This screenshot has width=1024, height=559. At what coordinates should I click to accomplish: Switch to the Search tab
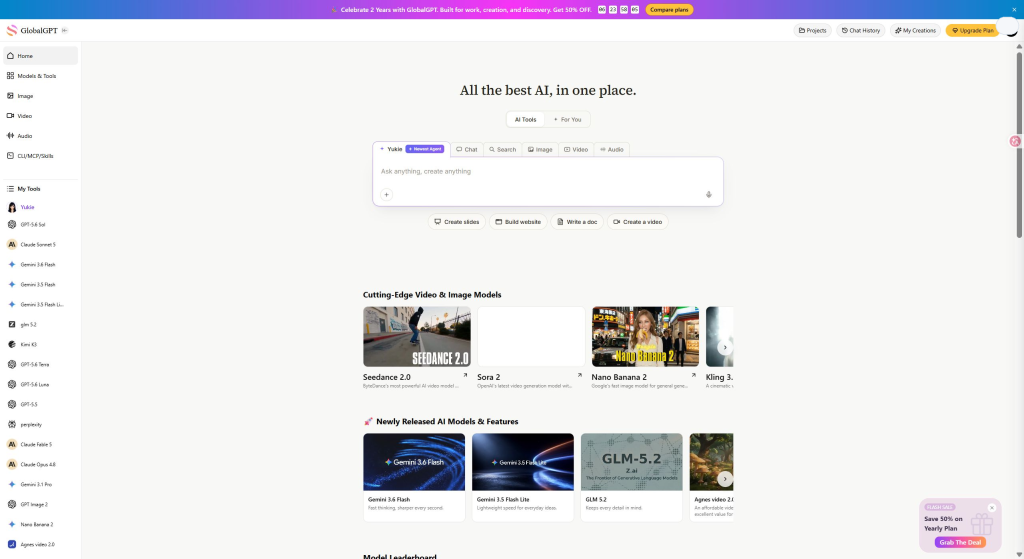(503, 150)
